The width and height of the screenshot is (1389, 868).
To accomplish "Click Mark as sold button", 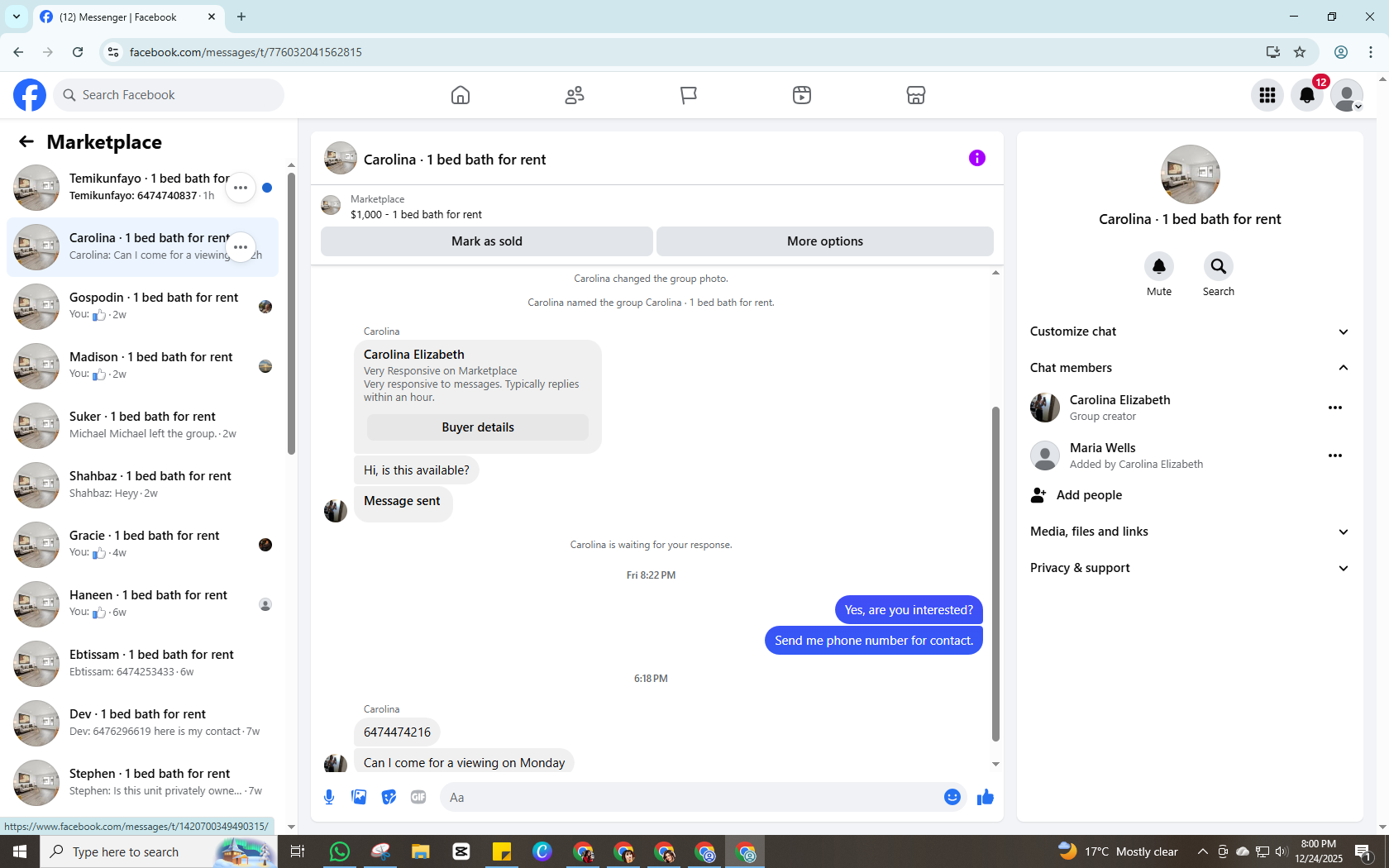I will click(487, 241).
